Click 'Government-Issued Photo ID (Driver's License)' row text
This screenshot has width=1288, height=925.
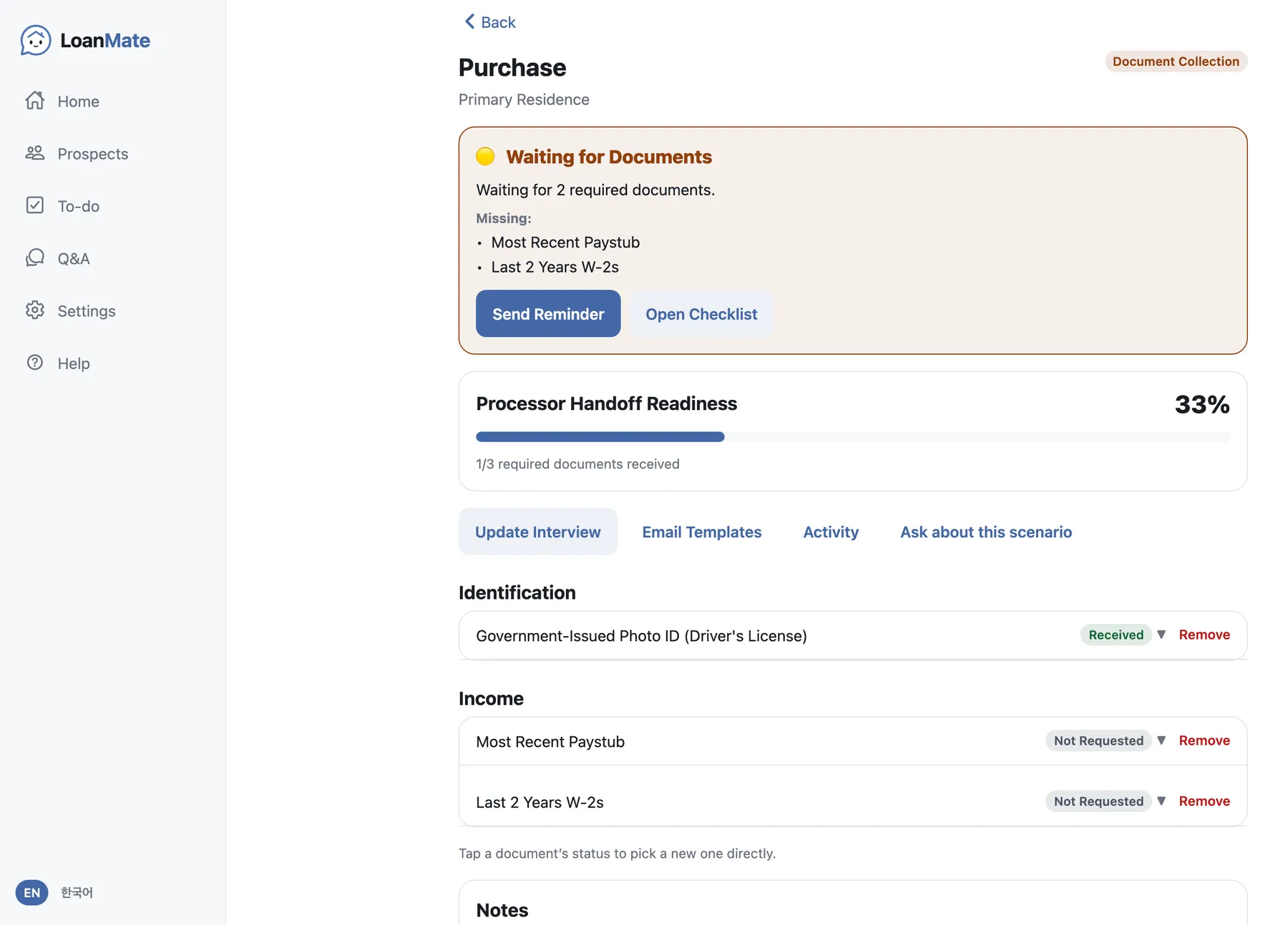[x=641, y=635]
